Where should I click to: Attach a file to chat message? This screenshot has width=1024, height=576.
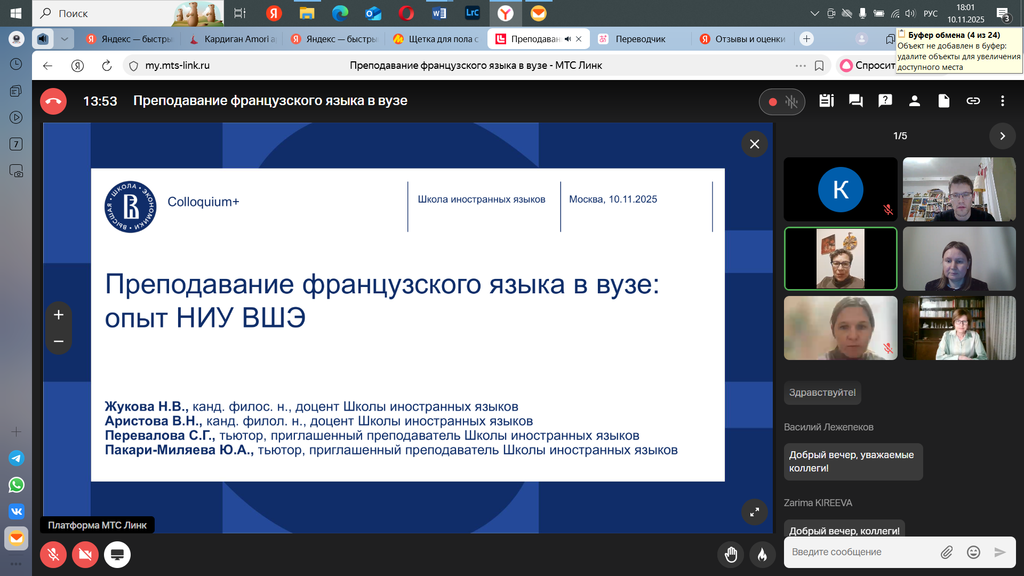pyautogui.click(x=946, y=552)
